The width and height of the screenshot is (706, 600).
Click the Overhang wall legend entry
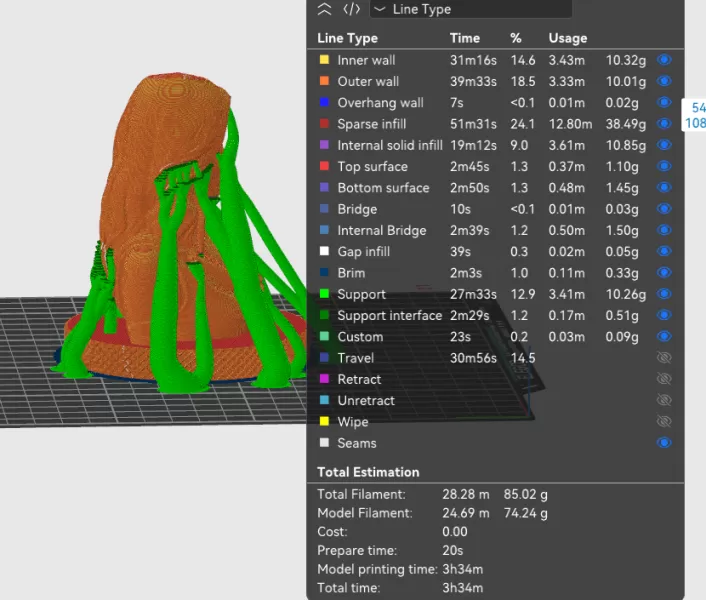pyautogui.click(x=380, y=103)
